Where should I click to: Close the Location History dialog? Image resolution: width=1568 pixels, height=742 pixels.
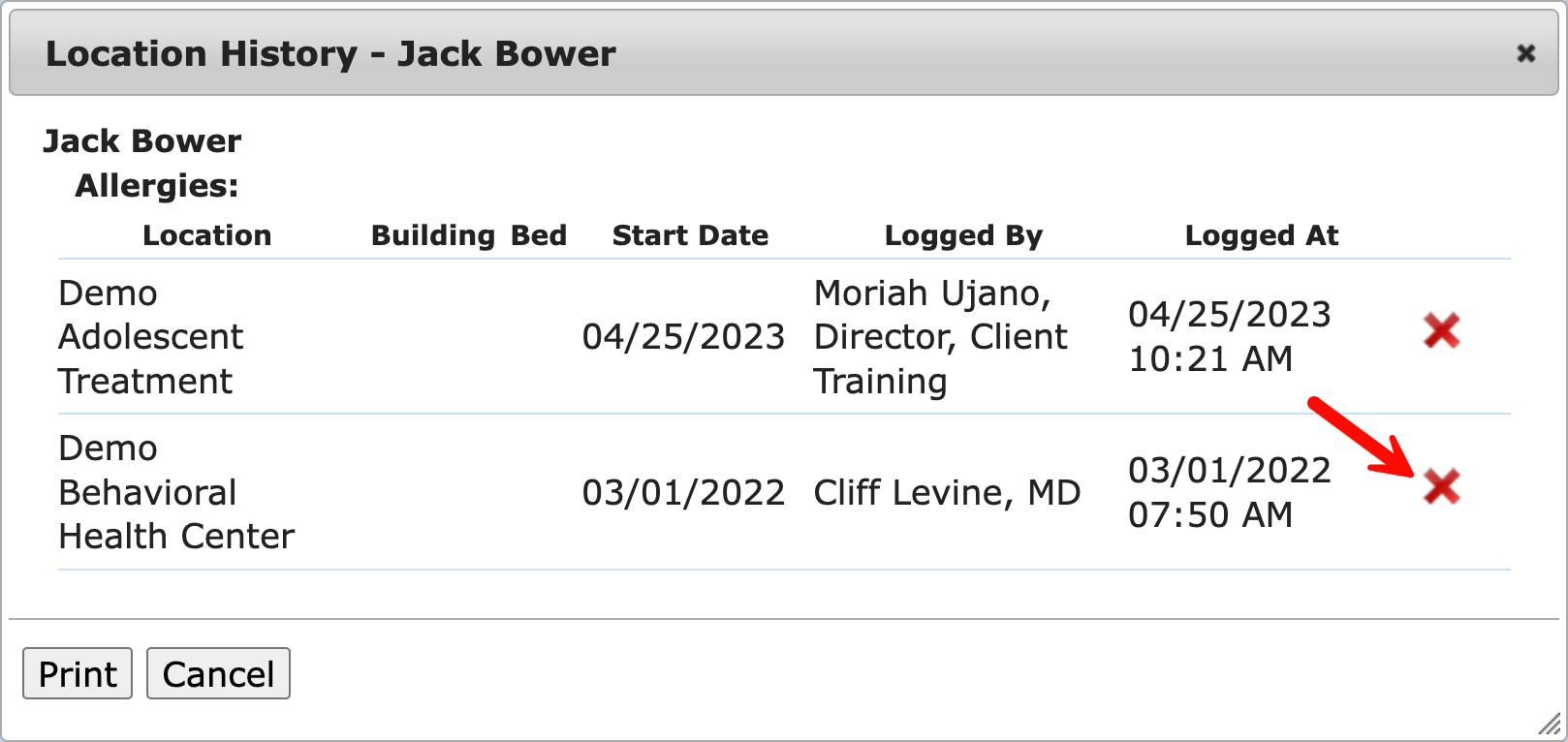pos(1525,53)
